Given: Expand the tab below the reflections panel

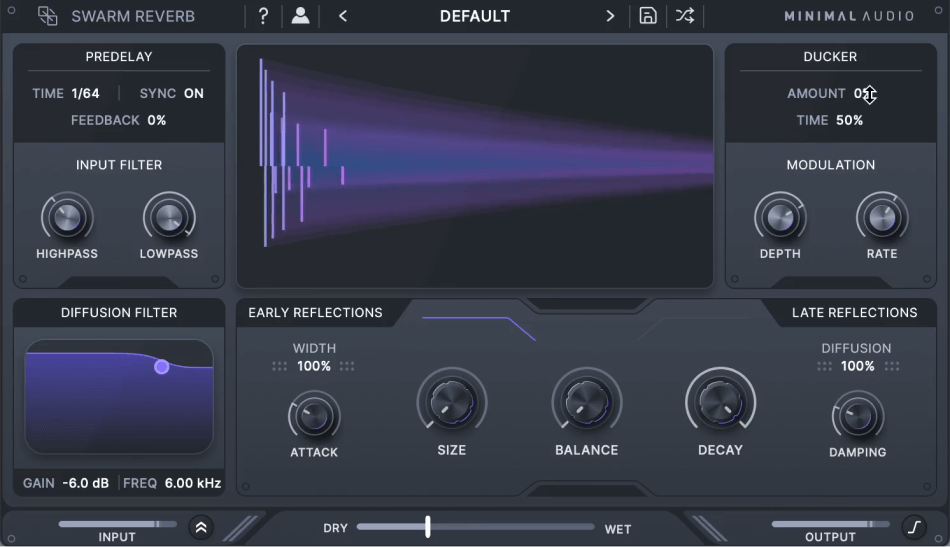Looking at the screenshot, I should (x=586, y=489).
